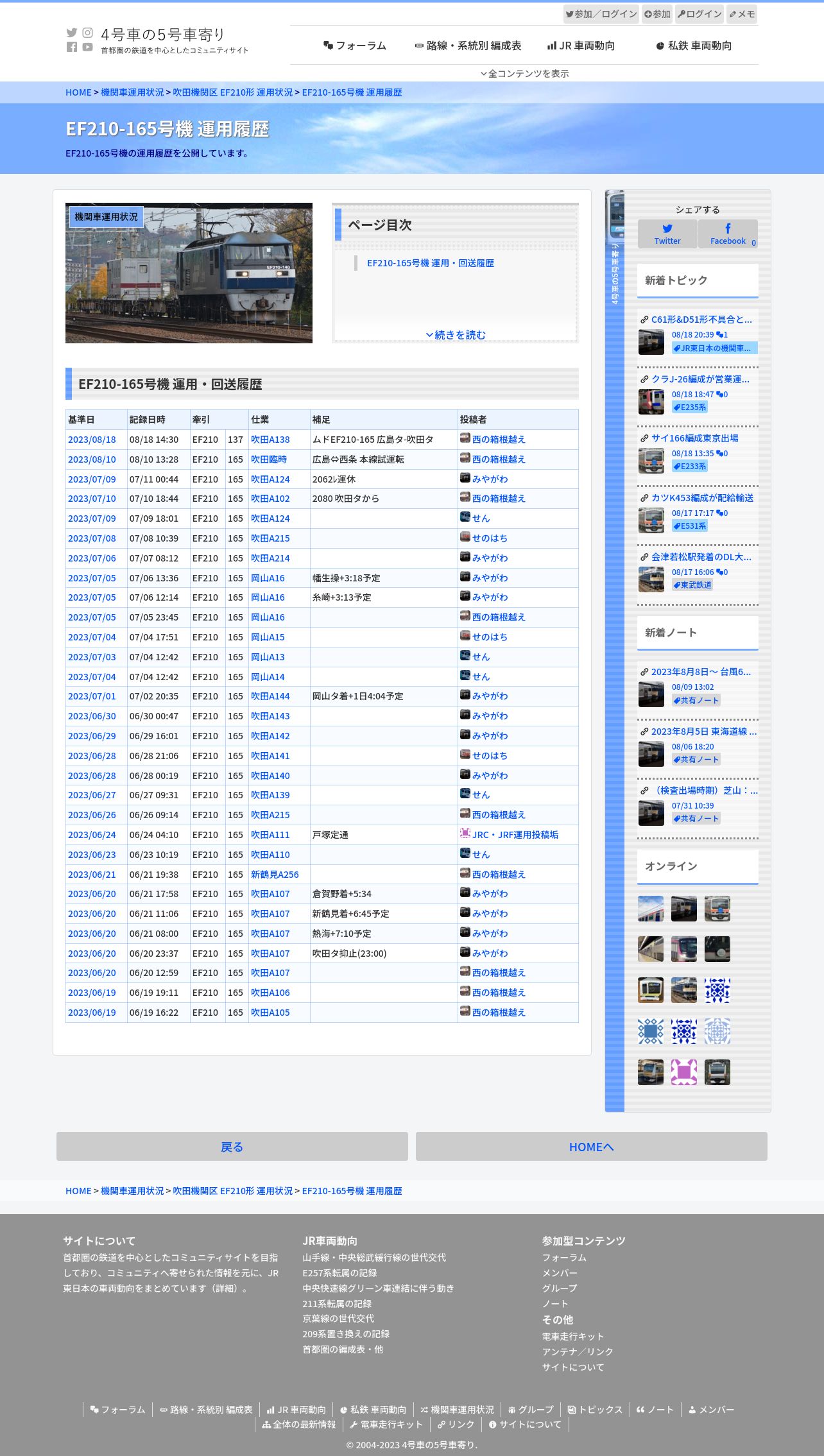Open JRC・JRF運用投稿垢 poster link

(515, 835)
